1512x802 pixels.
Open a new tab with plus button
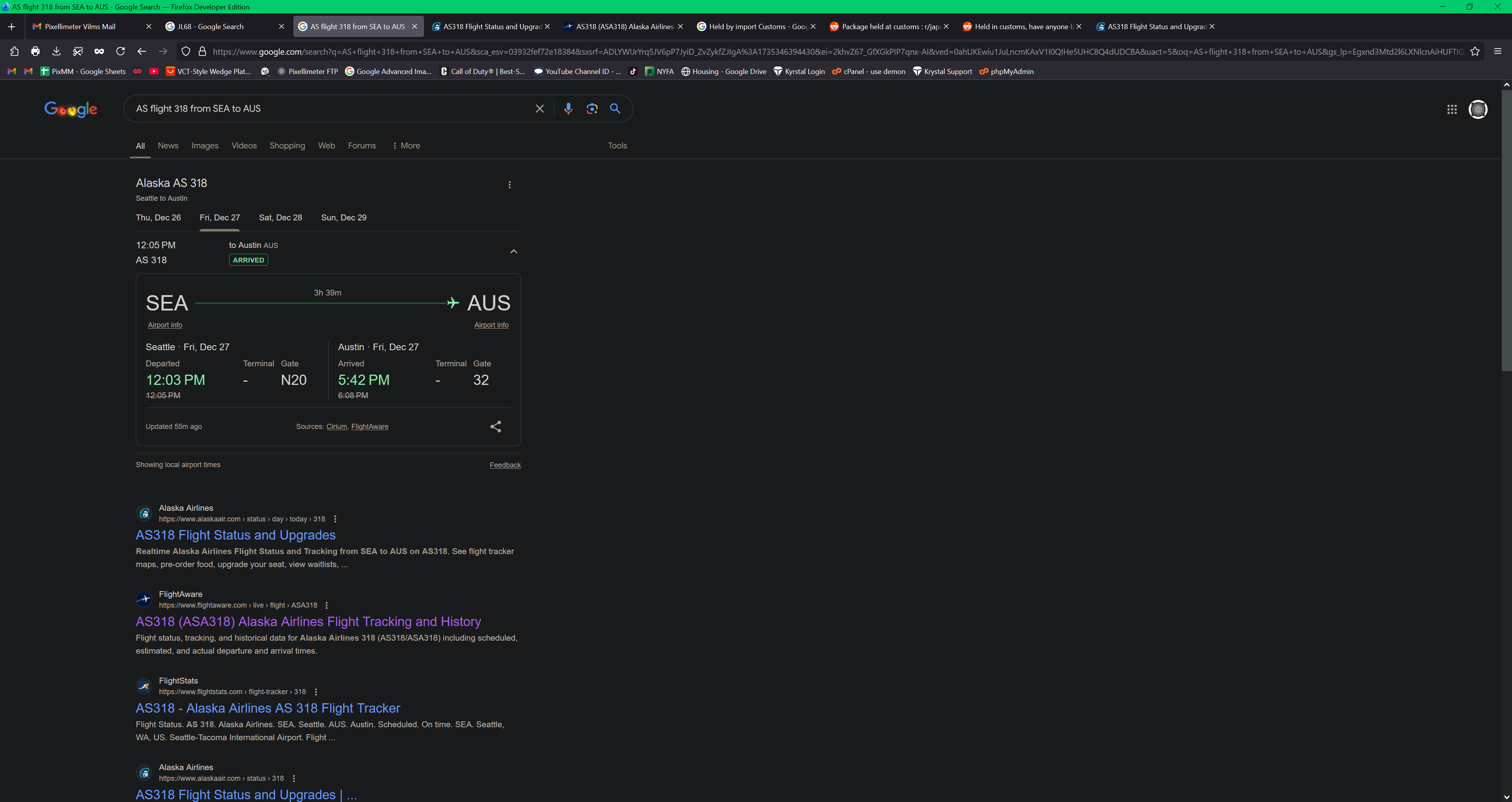[x=11, y=26]
